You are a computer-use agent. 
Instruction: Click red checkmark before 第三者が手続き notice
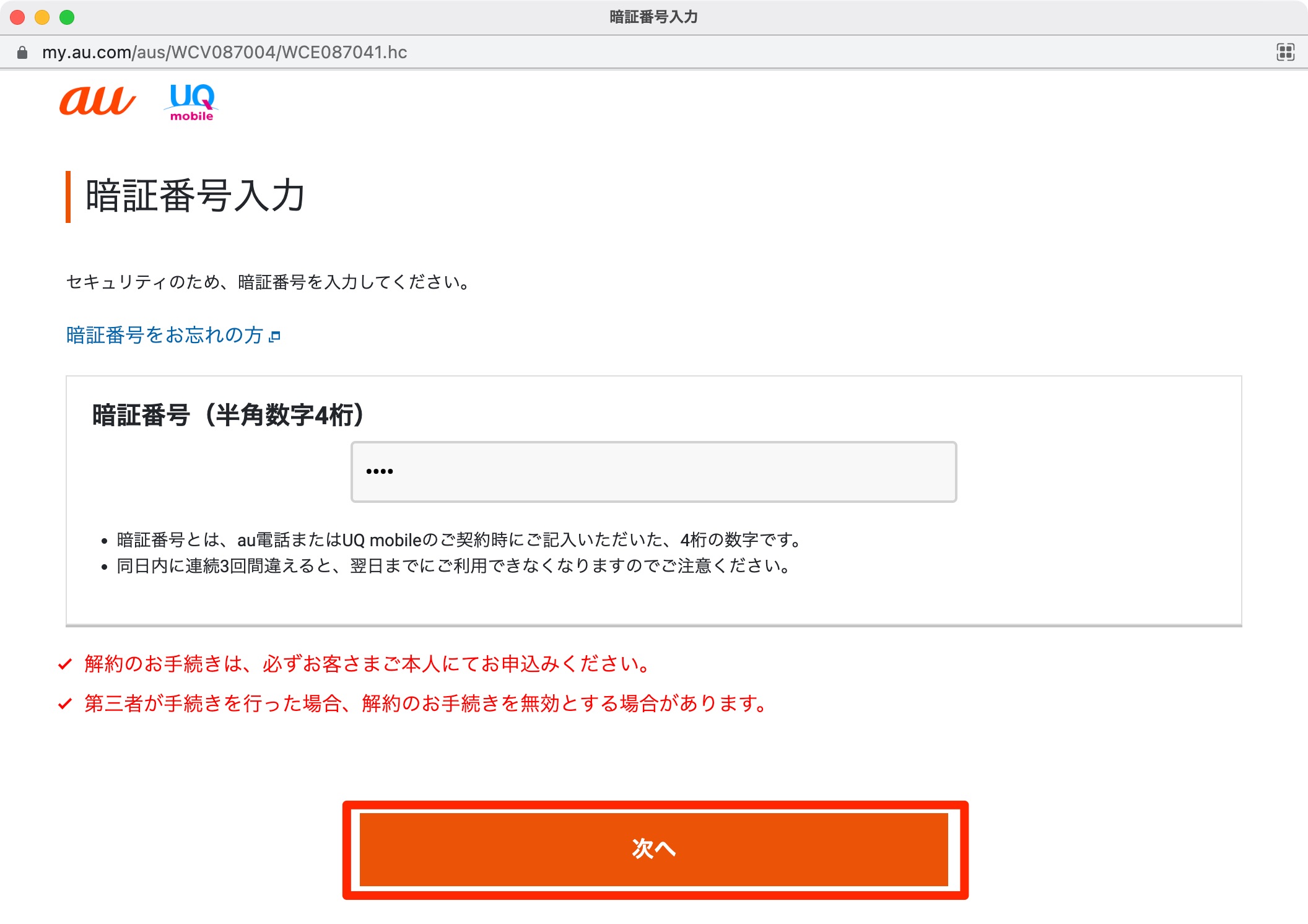pyautogui.click(x=65, y=704)
